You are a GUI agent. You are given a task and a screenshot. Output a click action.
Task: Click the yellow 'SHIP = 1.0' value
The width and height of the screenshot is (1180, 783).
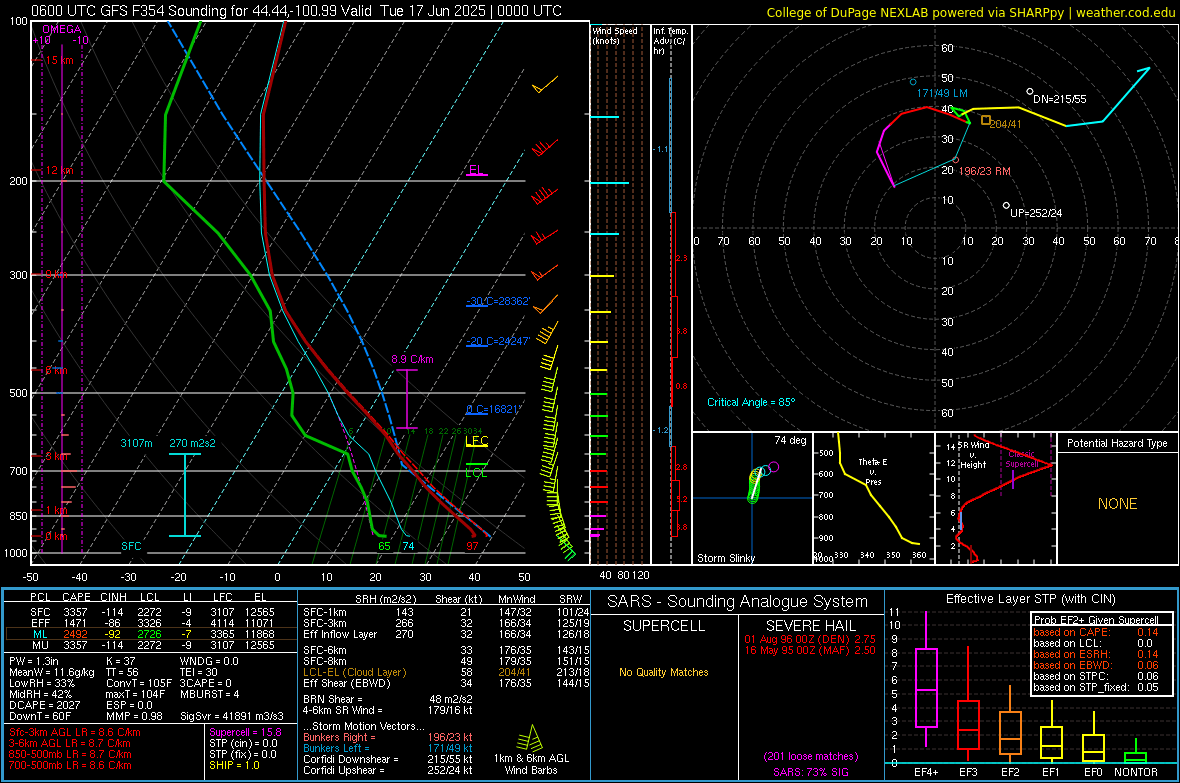coord(234,765)
